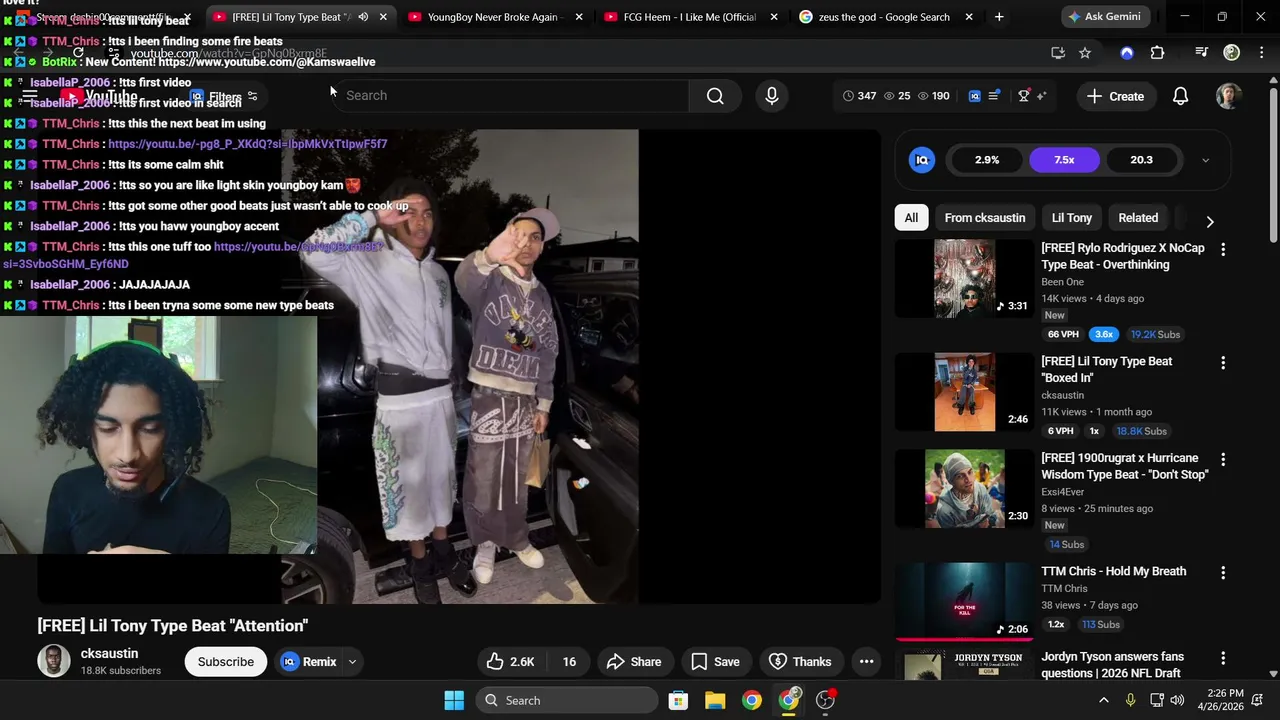Open Rylo Rodriguez X NoCap thumbnail
The width and height of the screenshot is (1280, 720).
coord(964,278)
